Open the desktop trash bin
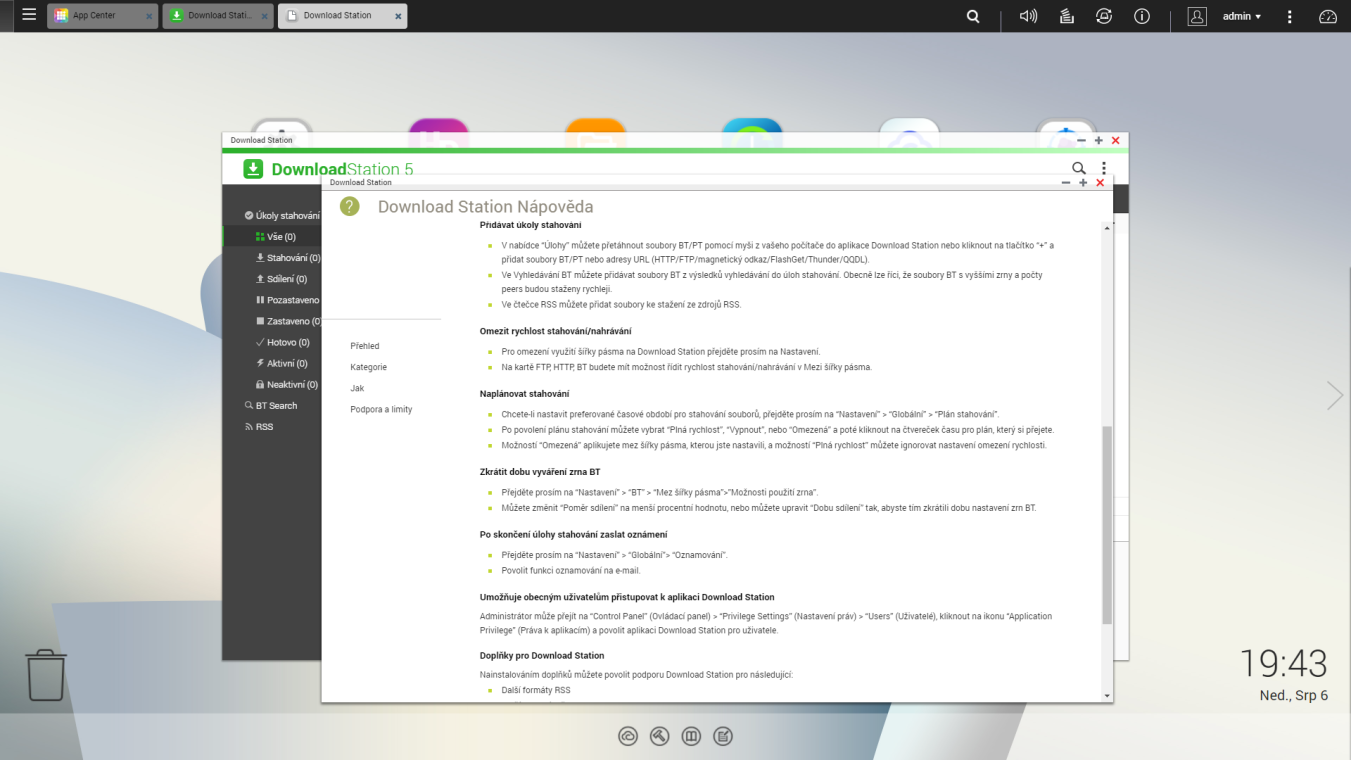 pos(46,675)
